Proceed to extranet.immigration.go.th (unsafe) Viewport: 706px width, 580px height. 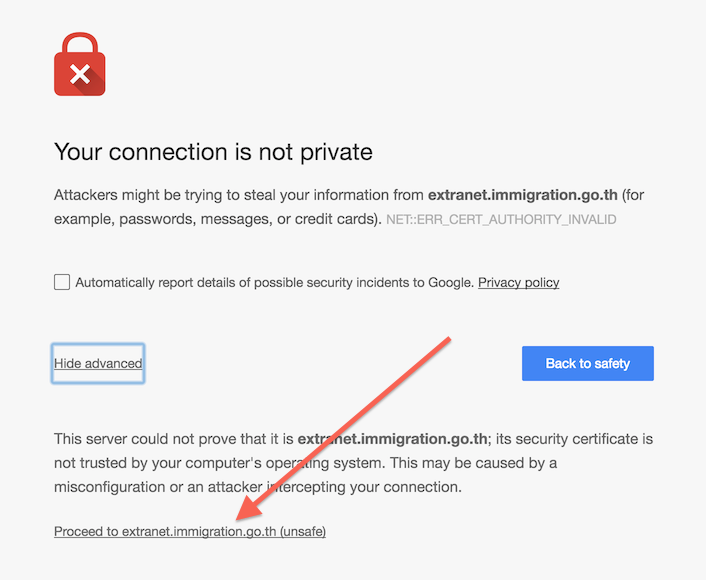click(x=190, y=532)
